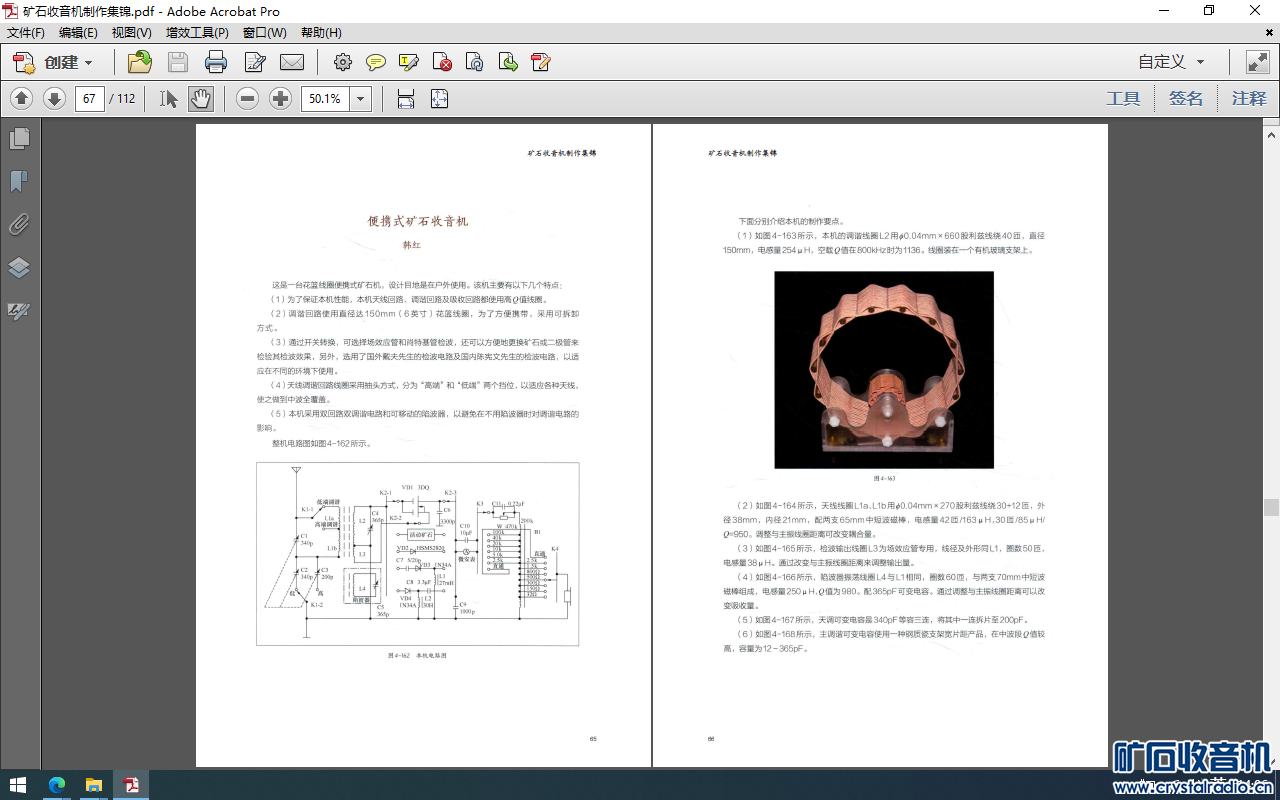This screenshot has height=800, width=1280.
Task: Select the highlight text tool
Action: (x=408, y=62)
